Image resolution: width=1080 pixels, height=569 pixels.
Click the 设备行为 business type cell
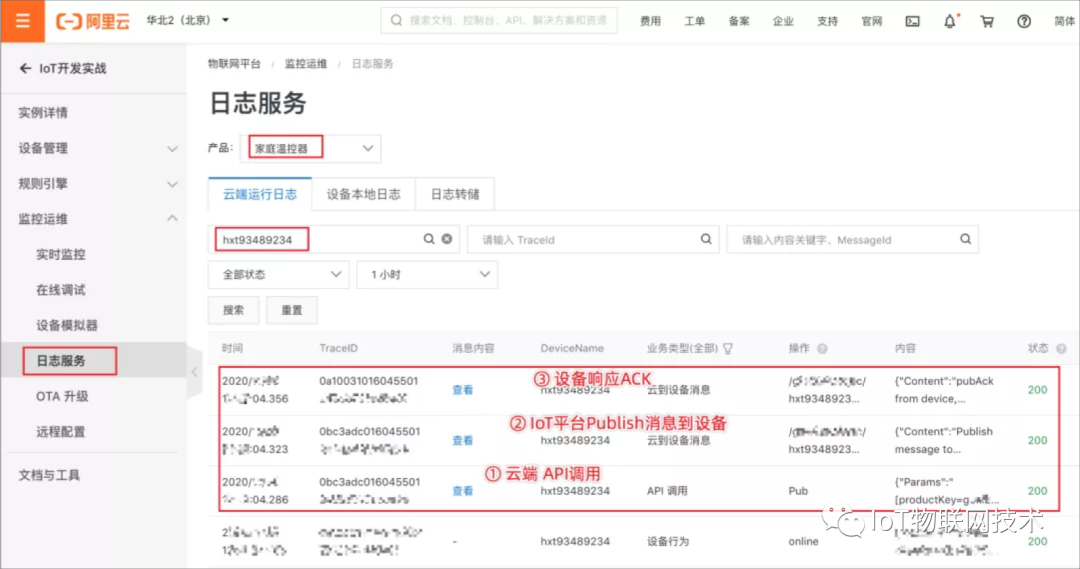point(667,541)
